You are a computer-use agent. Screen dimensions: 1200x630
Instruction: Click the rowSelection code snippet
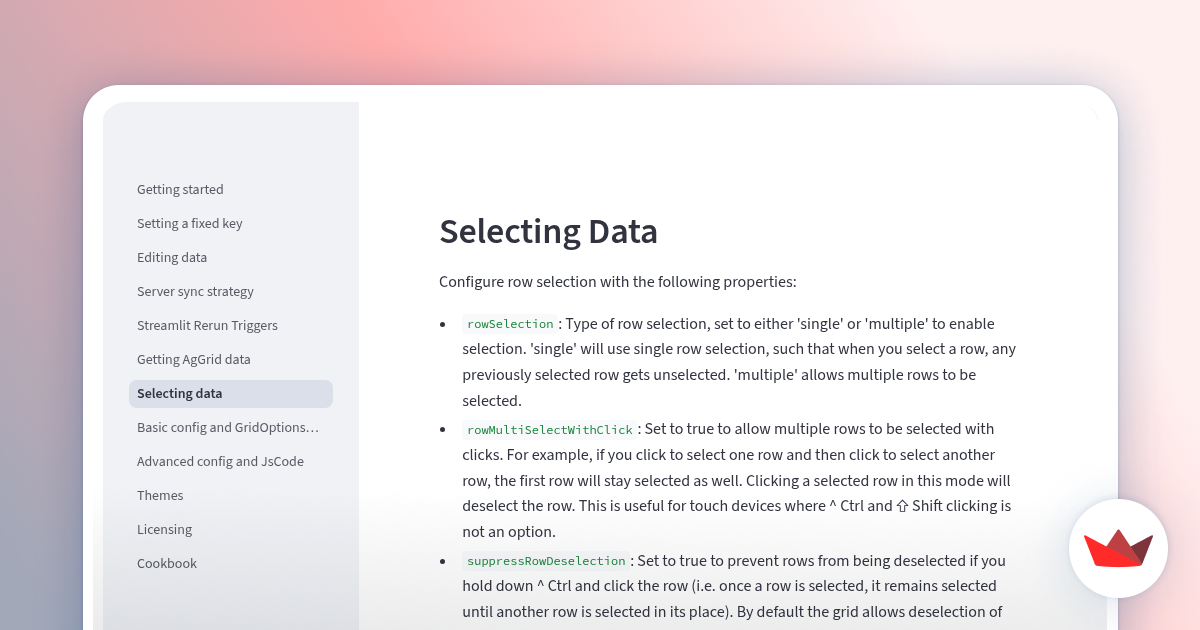(509, 323)
